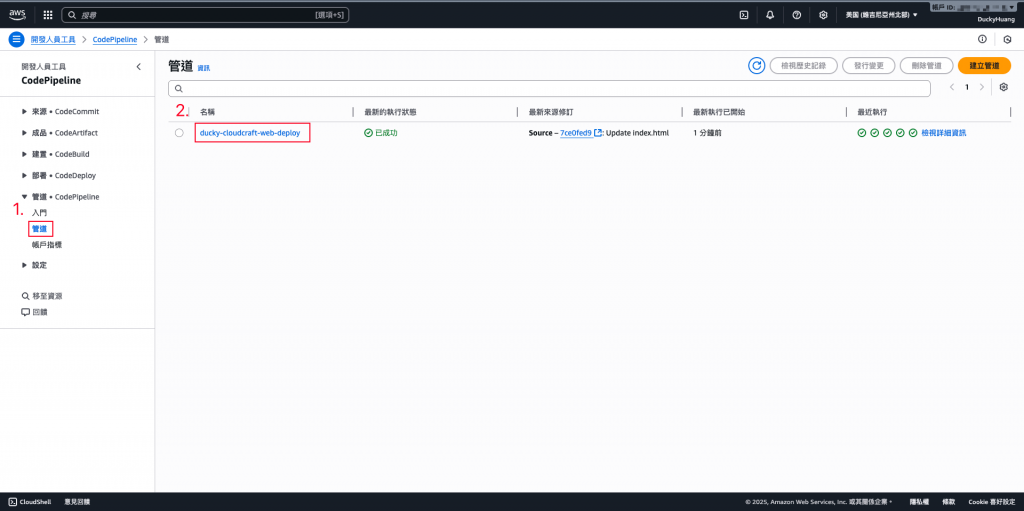
Task: Open table preferences gear icon
Action: [1004, 87]
